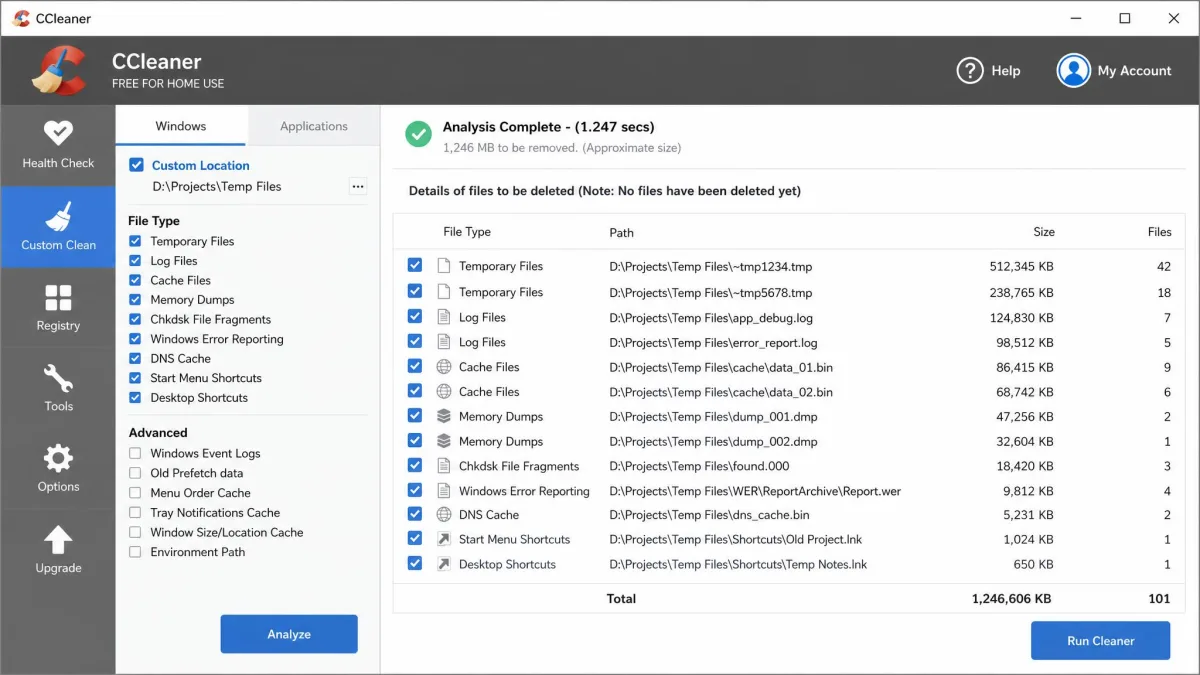Click the file icon for ~tmp1234.tmp row
The width and height of the screenshot is (1200, 675).
(x=444, y=266)
